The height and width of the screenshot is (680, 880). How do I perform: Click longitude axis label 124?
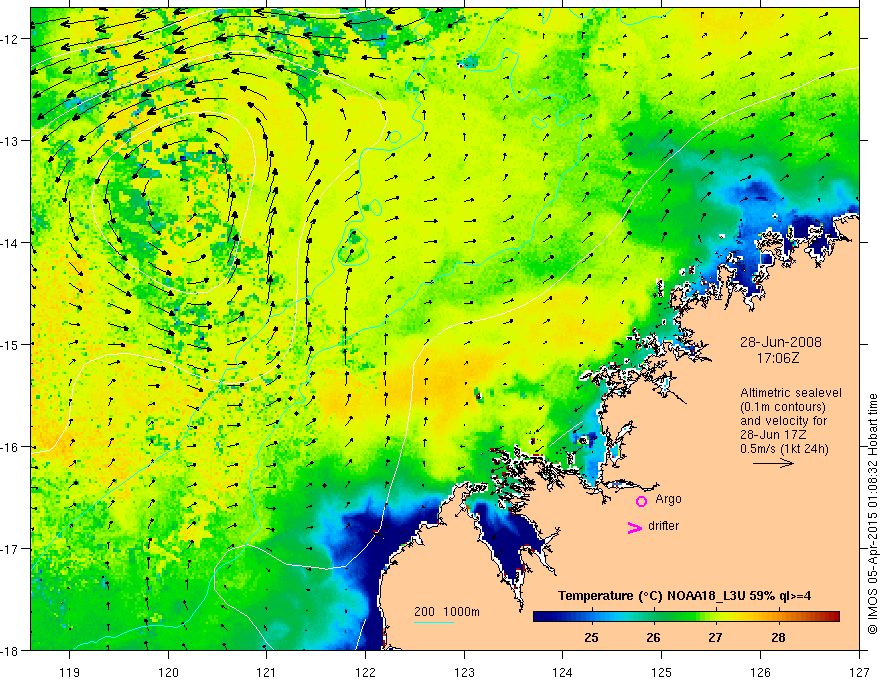point(563,672)
